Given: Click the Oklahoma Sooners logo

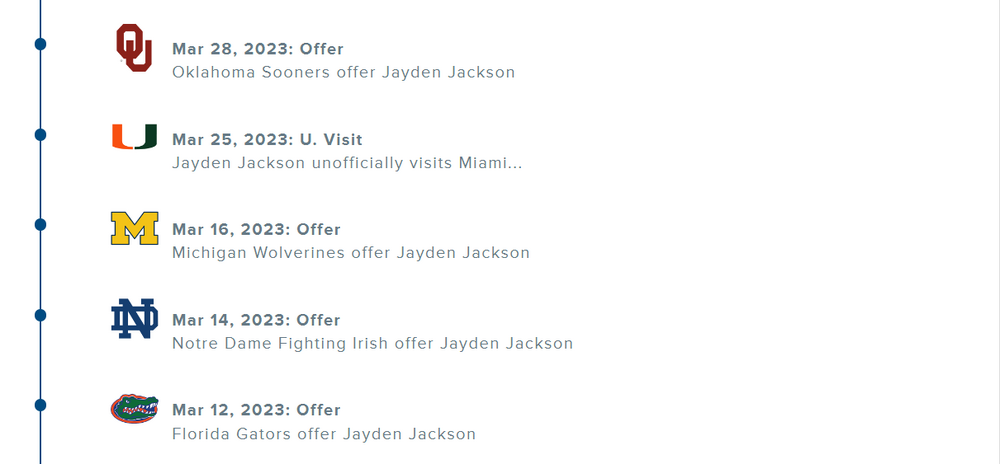Looking at the screenshot, I should point(134,48).
